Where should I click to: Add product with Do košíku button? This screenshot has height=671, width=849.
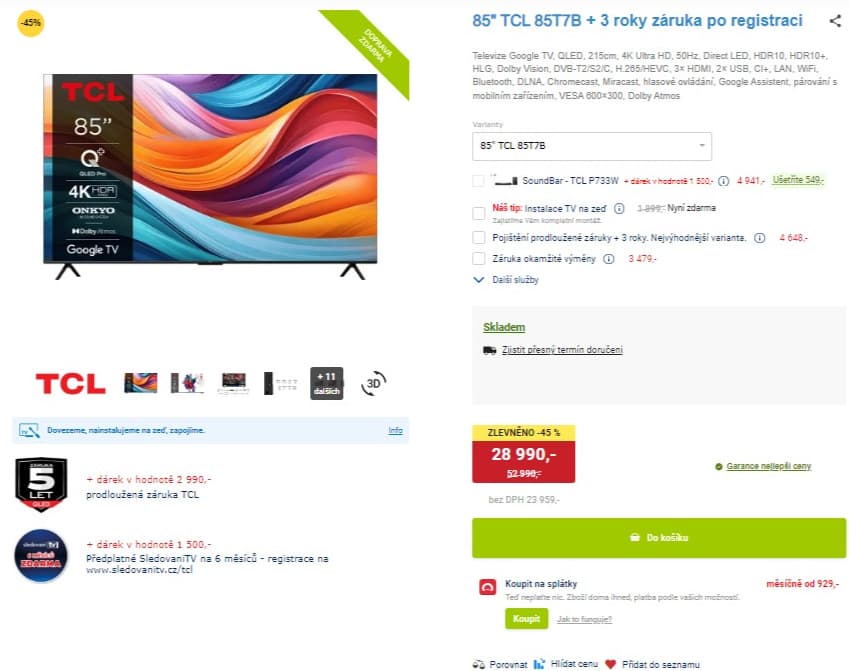point(659,538)
